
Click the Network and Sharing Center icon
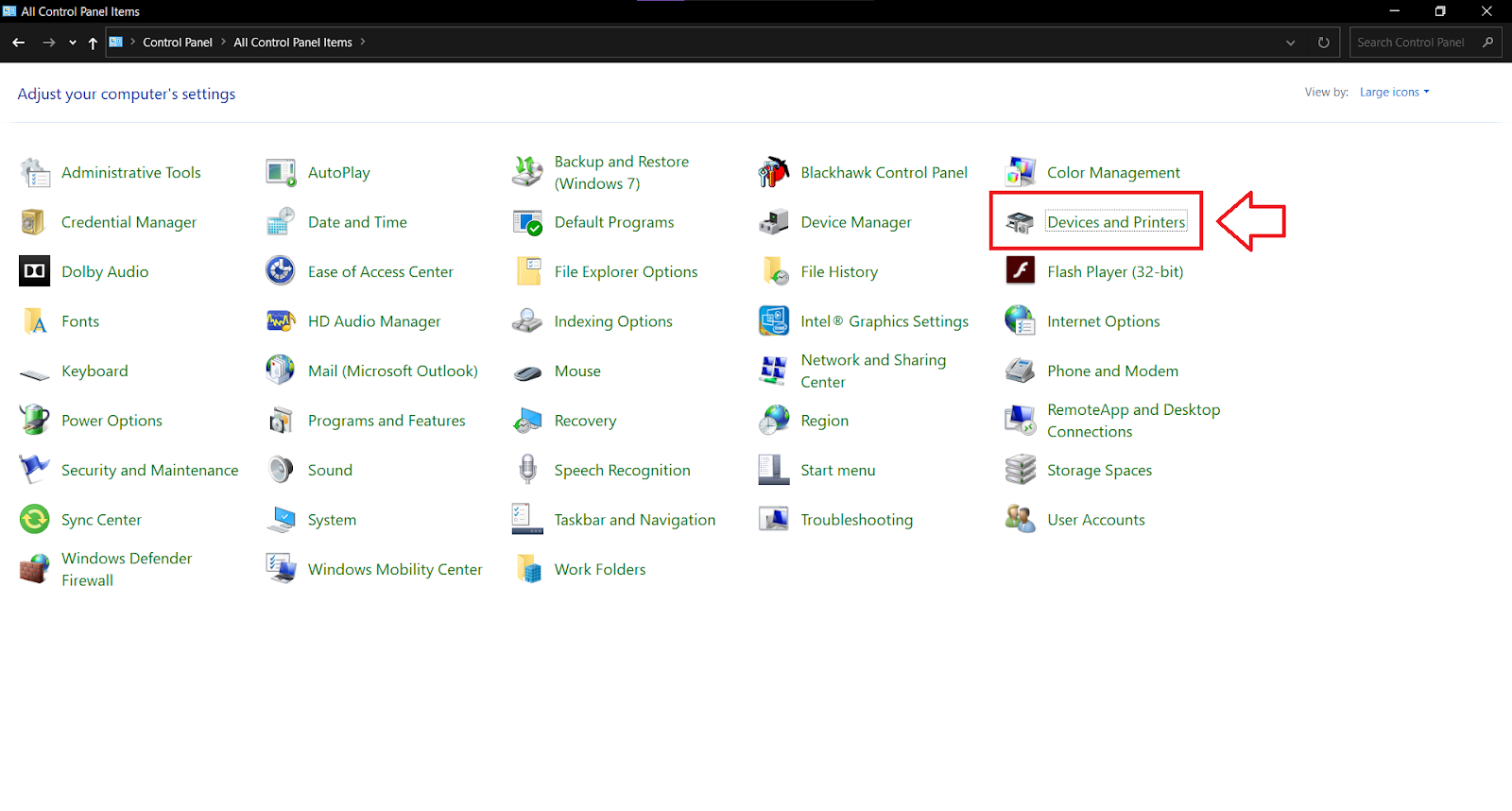pyautogui.click(x=774, y=371)
